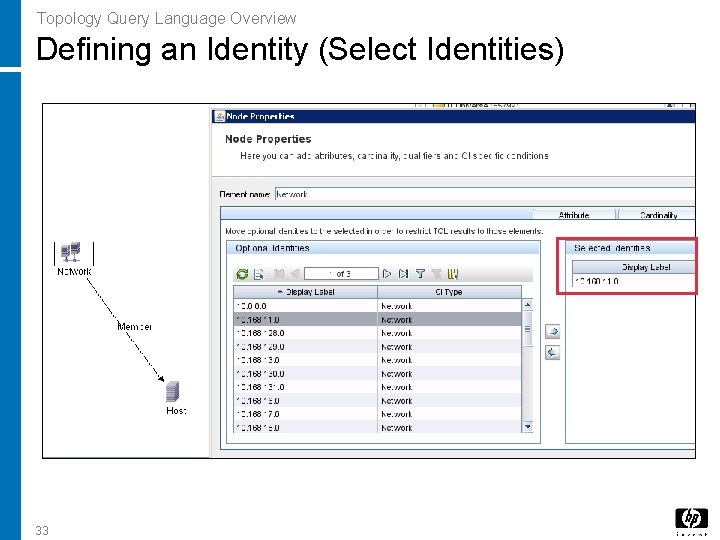Go to next page of identities list

pyautogui.click(x=387, y=274)
